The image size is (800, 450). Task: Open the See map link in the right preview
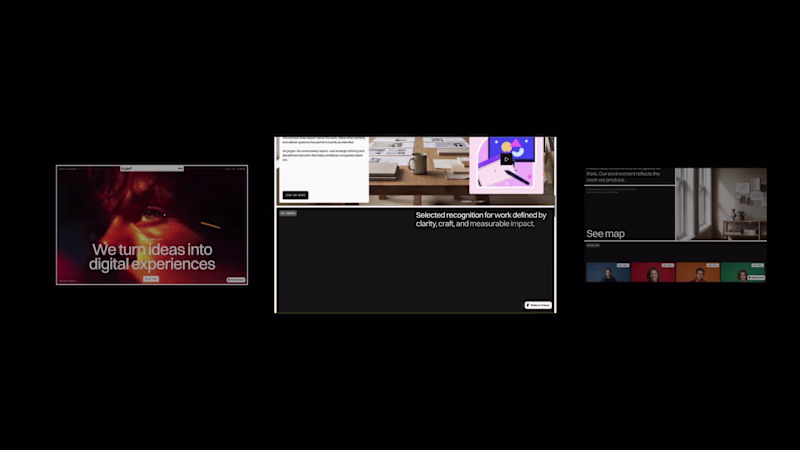[x=605, y=234]
